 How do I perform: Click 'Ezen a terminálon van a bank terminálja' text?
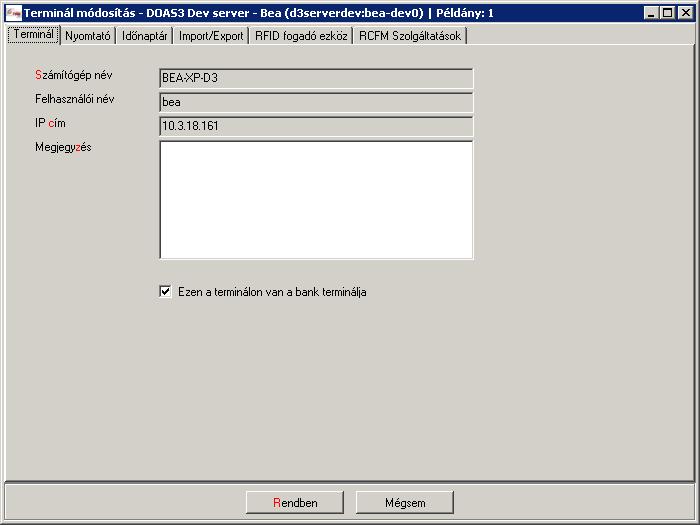(x=272, y=292)
